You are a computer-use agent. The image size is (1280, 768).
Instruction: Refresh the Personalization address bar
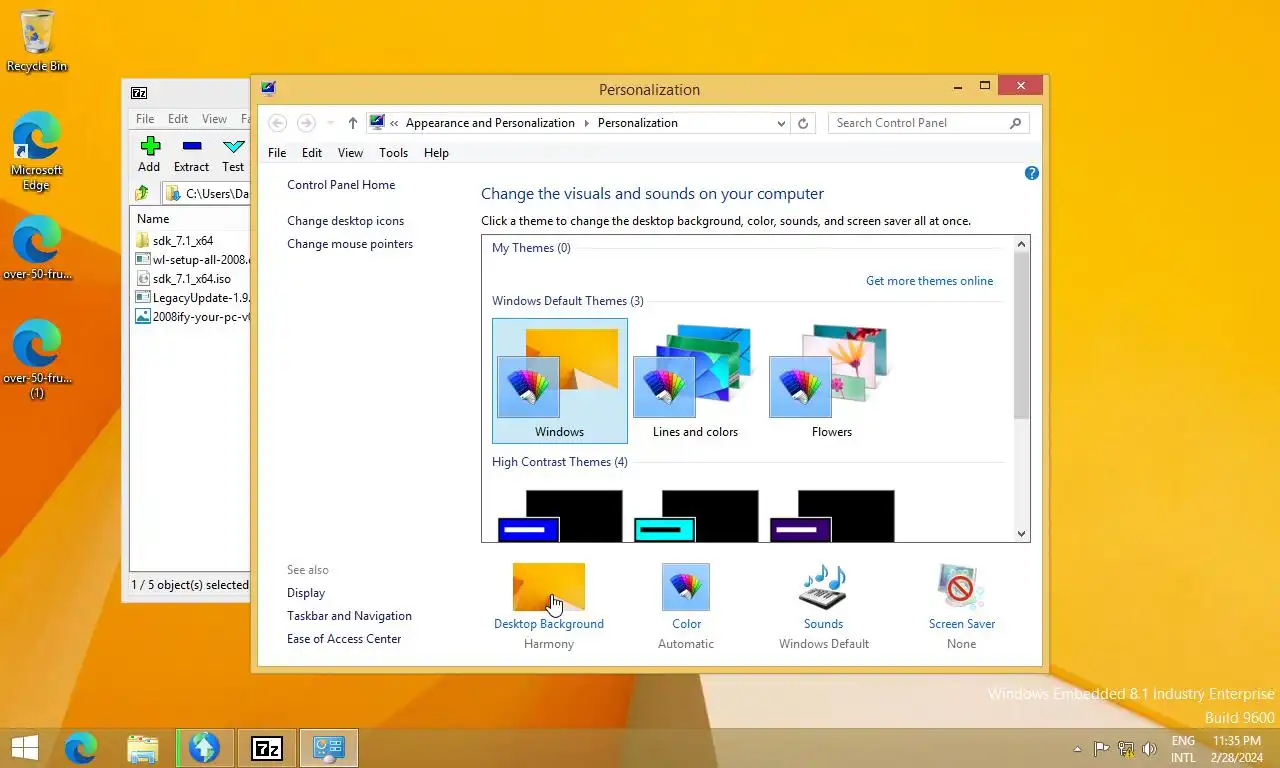click(803, 123)
